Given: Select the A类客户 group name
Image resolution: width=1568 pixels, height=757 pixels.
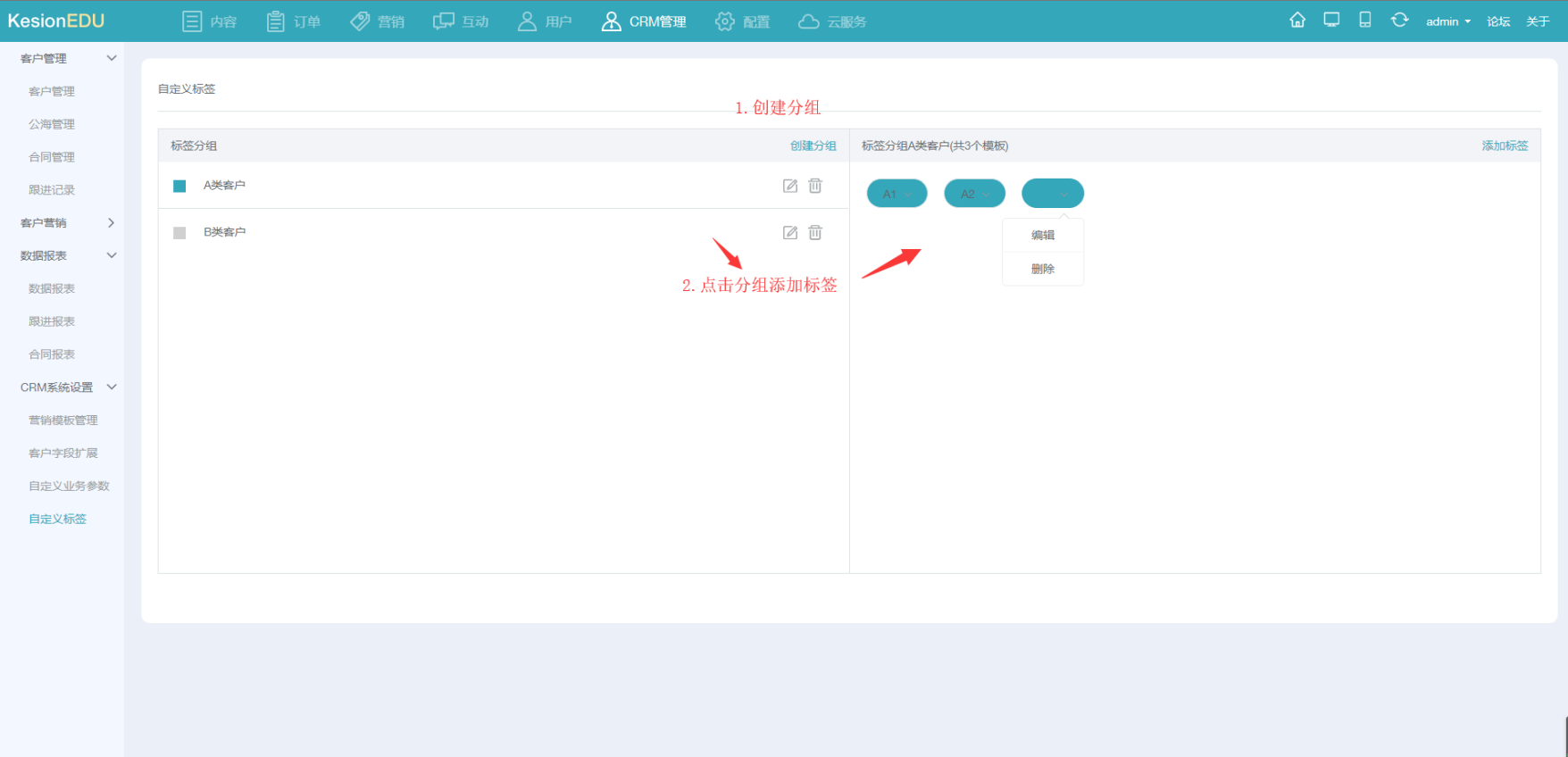Looking at the screenshot, I should [224, 185].
